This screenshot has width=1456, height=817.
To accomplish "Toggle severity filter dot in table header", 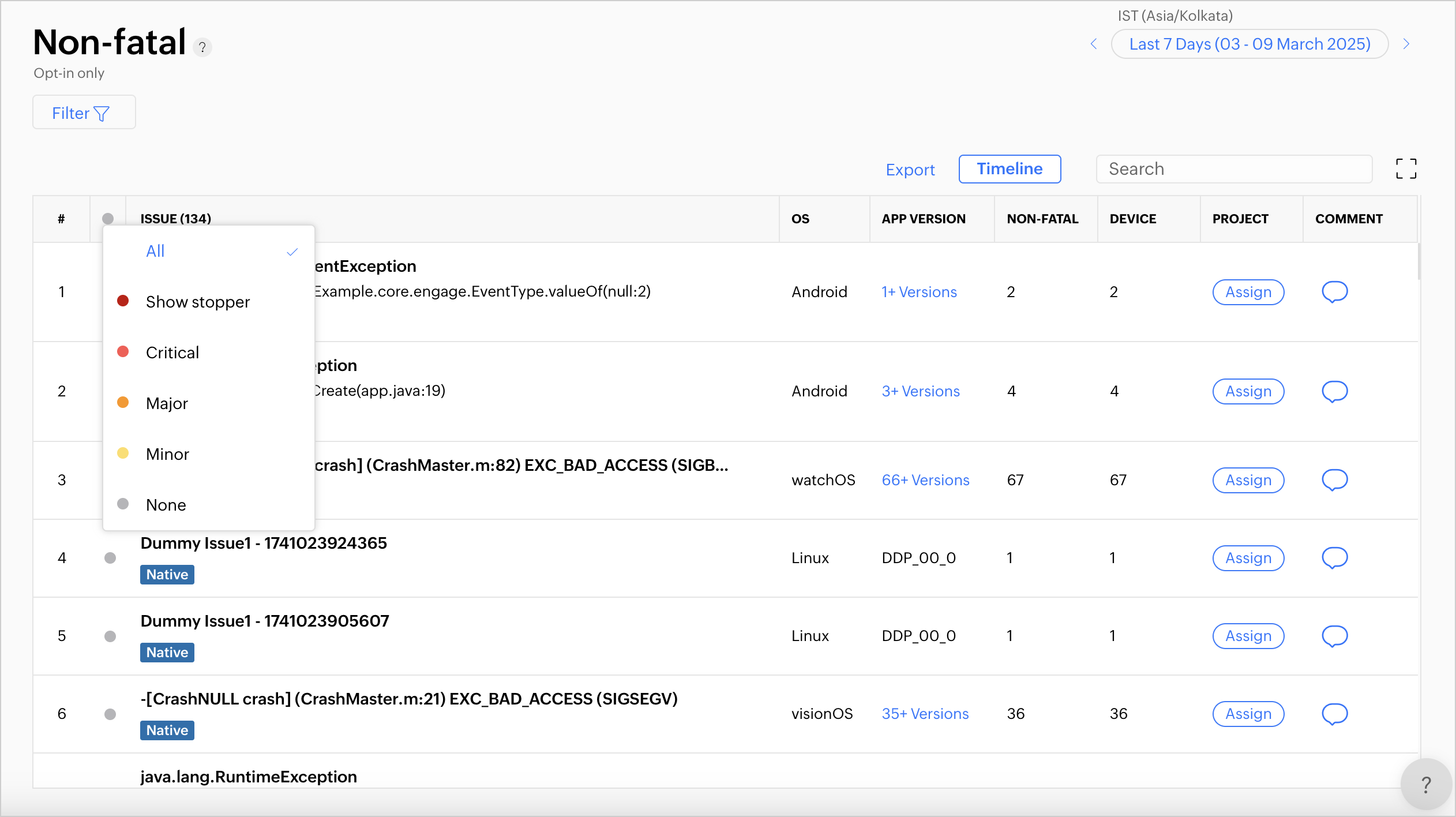I will [108, 219].
